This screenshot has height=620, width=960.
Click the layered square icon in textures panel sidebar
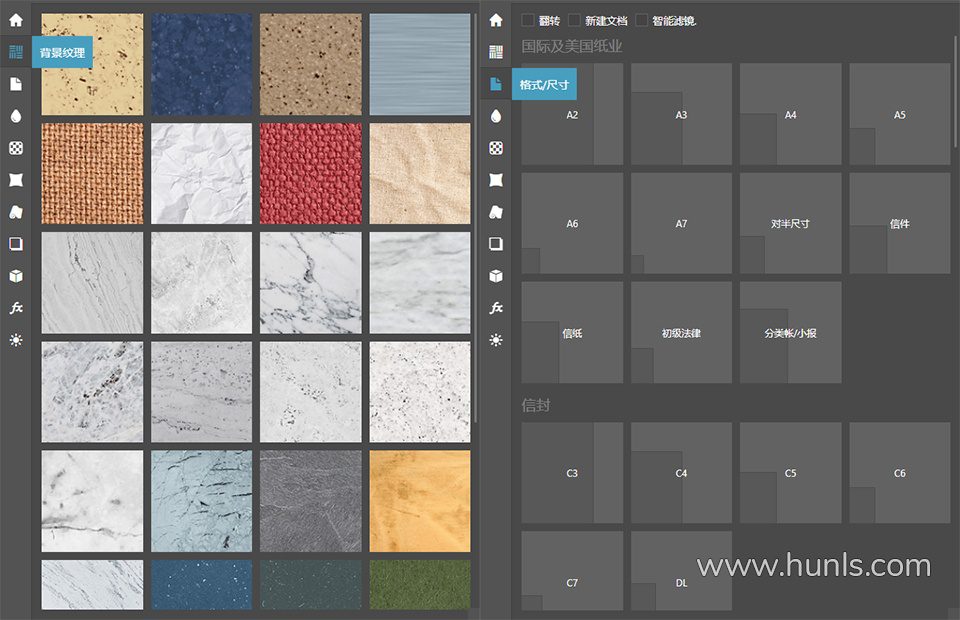click(x=16, y=244)
